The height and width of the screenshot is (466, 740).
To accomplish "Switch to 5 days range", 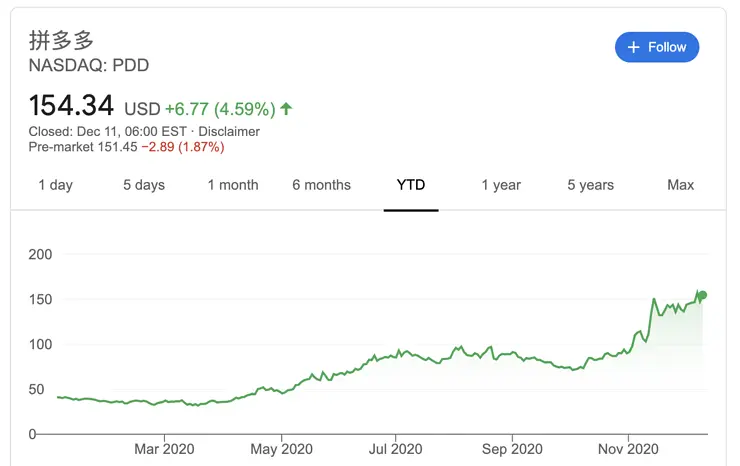I will pyautogui.click(x=144, y=185).
